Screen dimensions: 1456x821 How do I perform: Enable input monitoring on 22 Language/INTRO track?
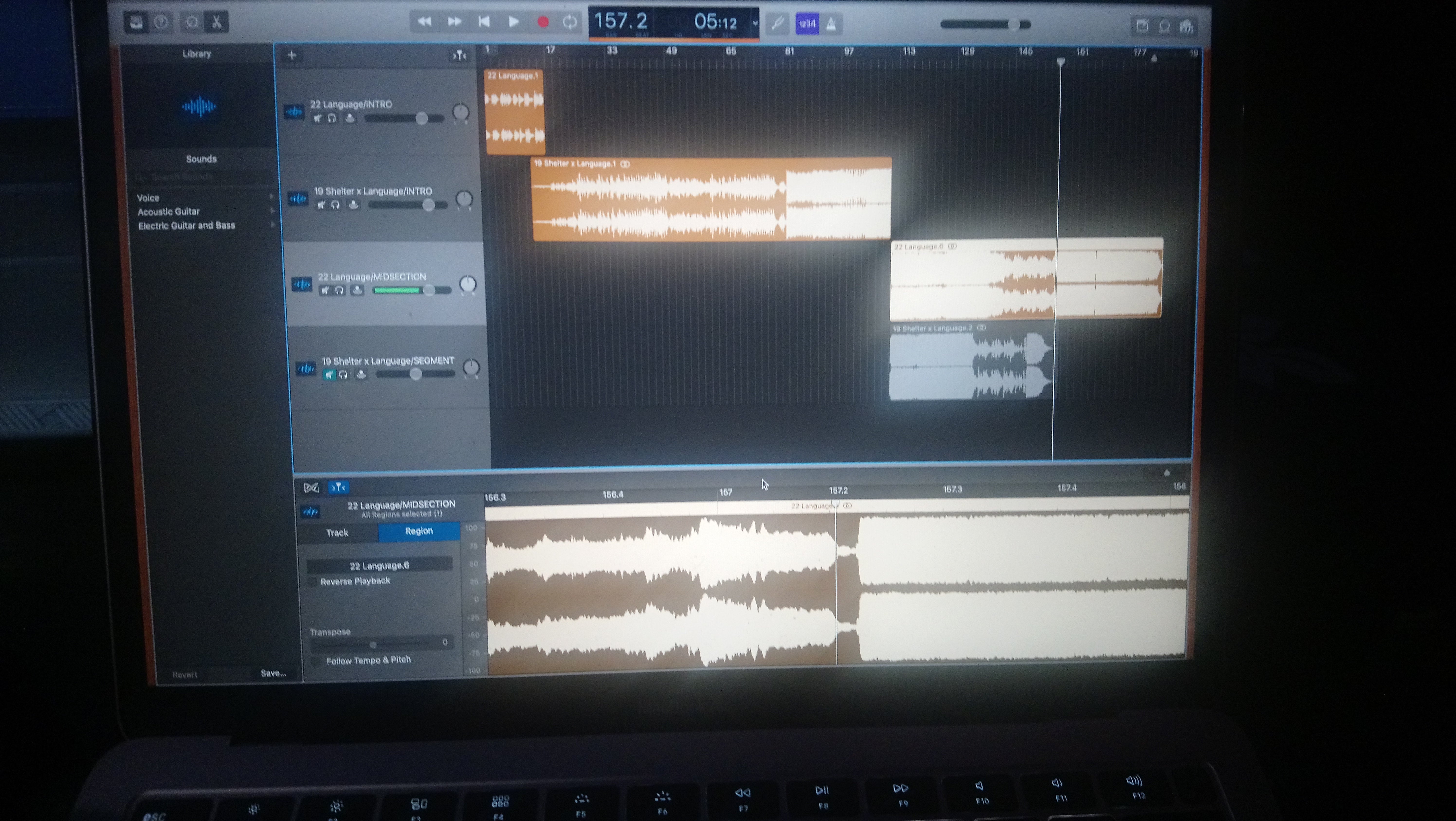point(350,118)
